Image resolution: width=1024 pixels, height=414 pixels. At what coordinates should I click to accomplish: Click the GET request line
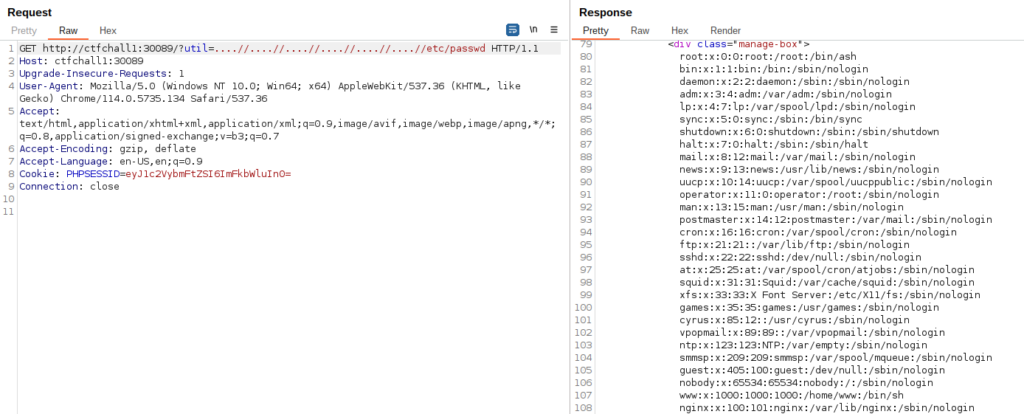tap(279, 49)
